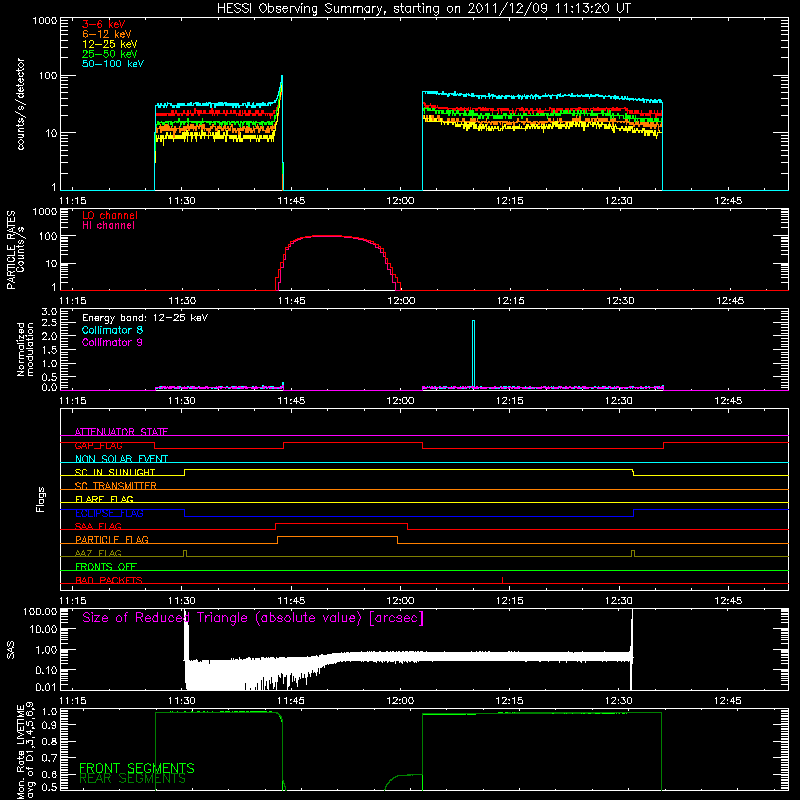
Task: Click the 12:30 label under the modulation panel
Action: (x=619, y=401)
